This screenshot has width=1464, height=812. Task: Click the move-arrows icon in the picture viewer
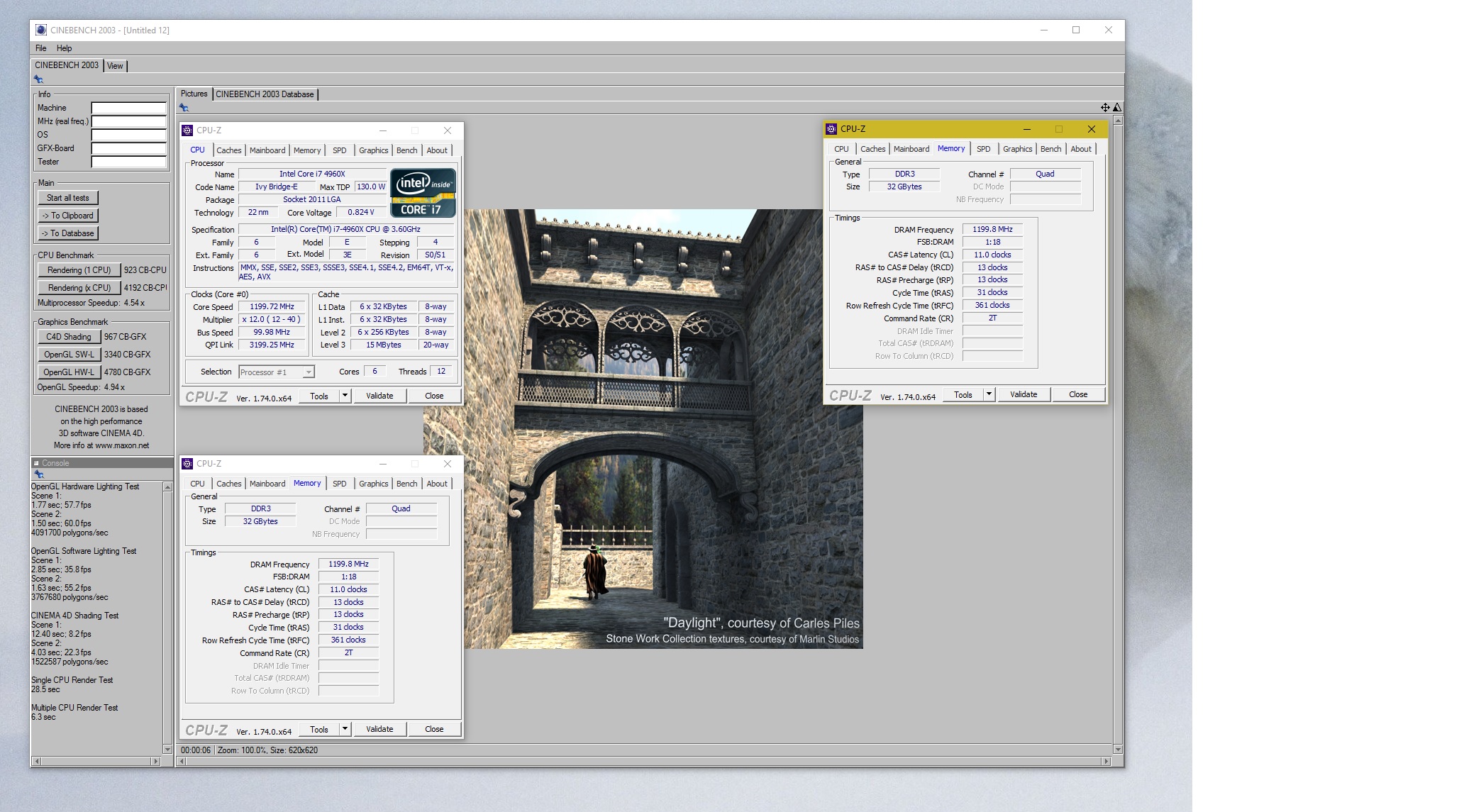[1105, 108]
